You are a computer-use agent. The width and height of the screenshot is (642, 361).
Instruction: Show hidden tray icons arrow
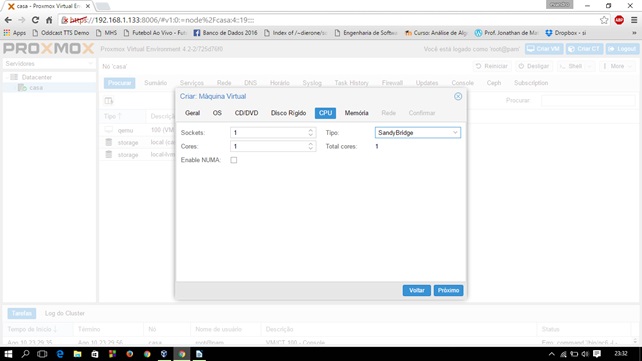(x=552, y=354)
